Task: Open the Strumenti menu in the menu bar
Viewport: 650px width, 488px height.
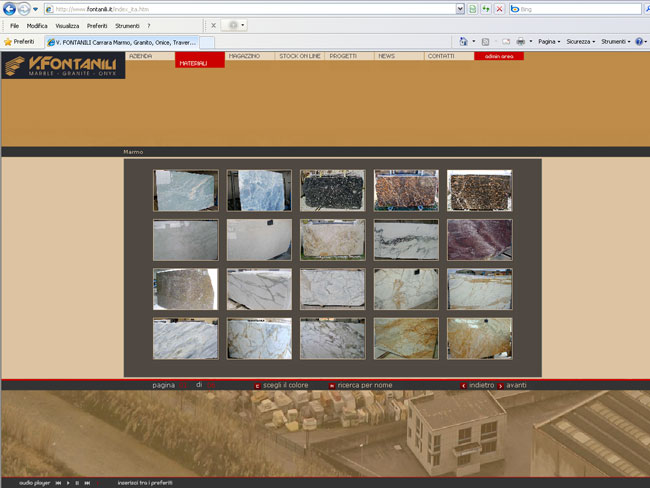Action: (127, 26)
